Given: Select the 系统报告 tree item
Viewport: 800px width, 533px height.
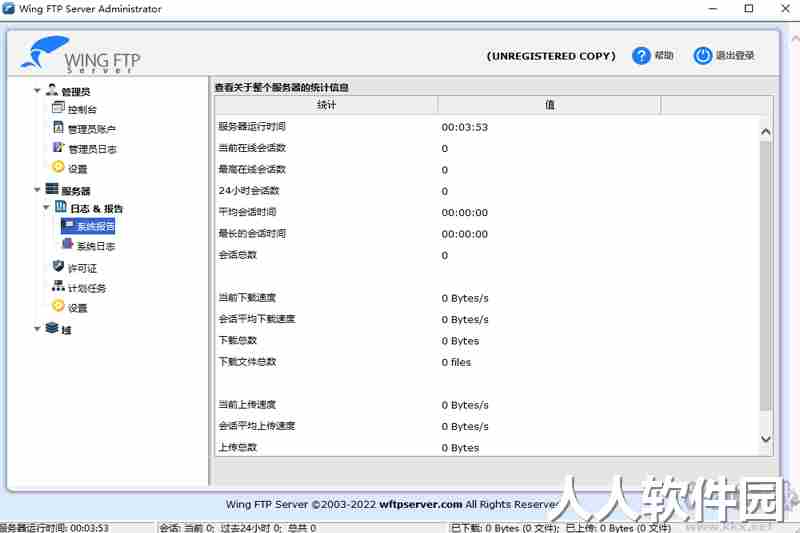Looking at the screenshot, I should (x=88, y=226).
